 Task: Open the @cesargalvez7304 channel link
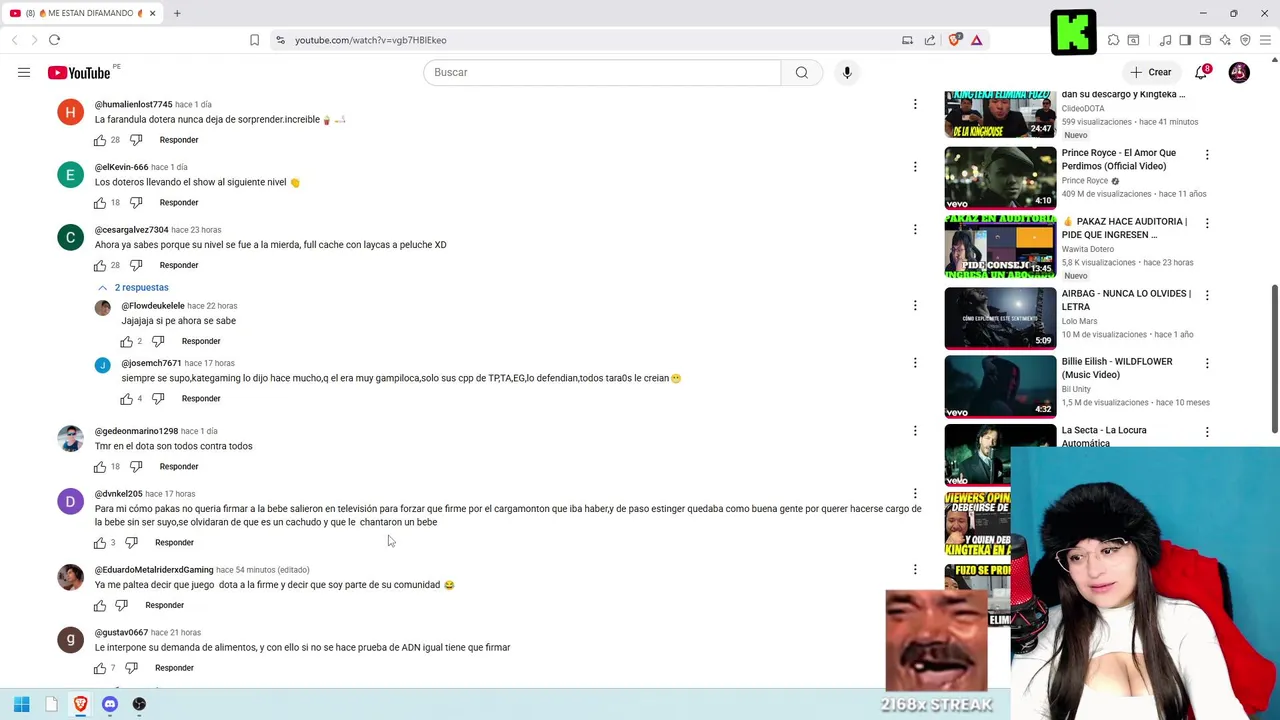click(x=131, y=230)
